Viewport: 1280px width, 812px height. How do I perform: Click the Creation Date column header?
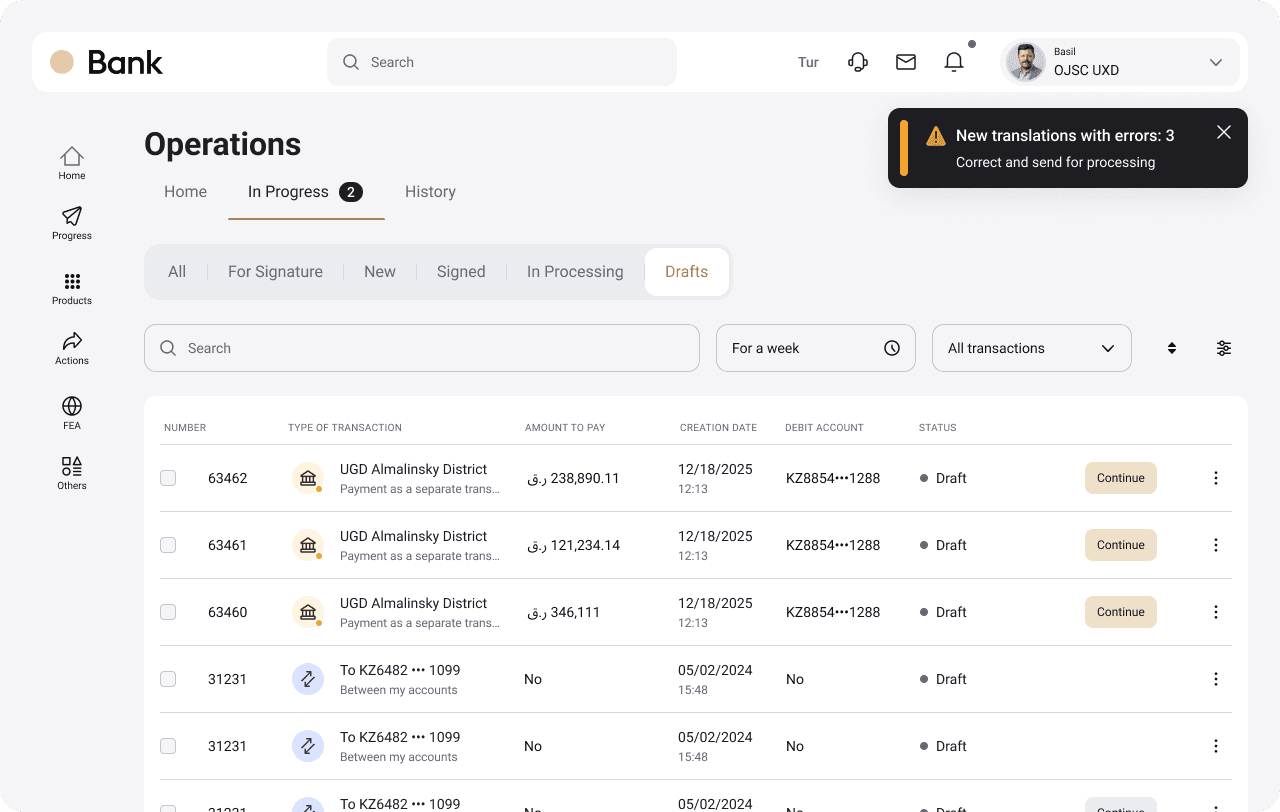[x=718, y=428]
